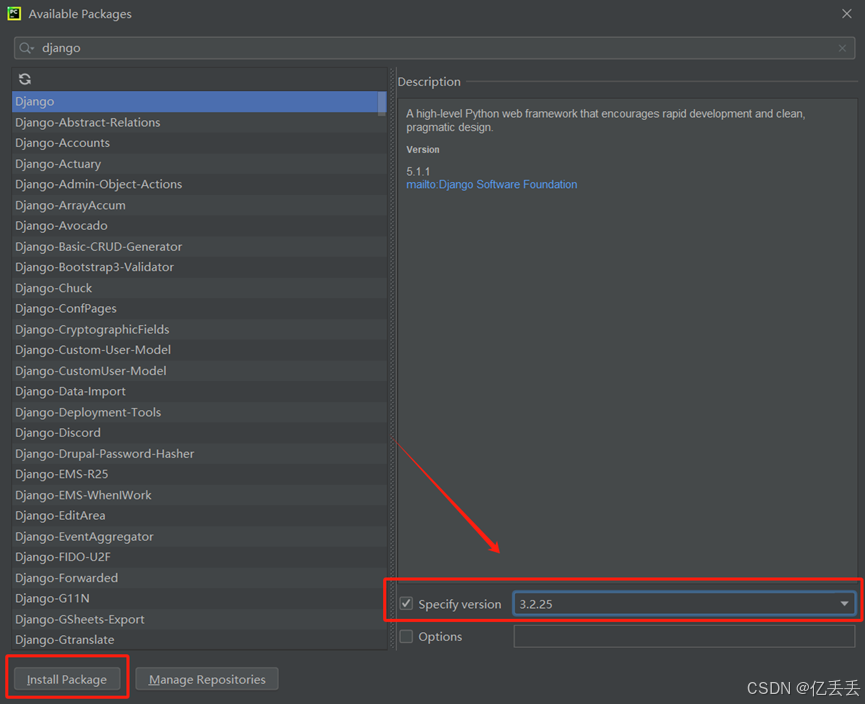The width and height of the screenshot is (865, 704).
Task: Click the PyCharm logo in title bar
Action: click(x=14, y=13)
